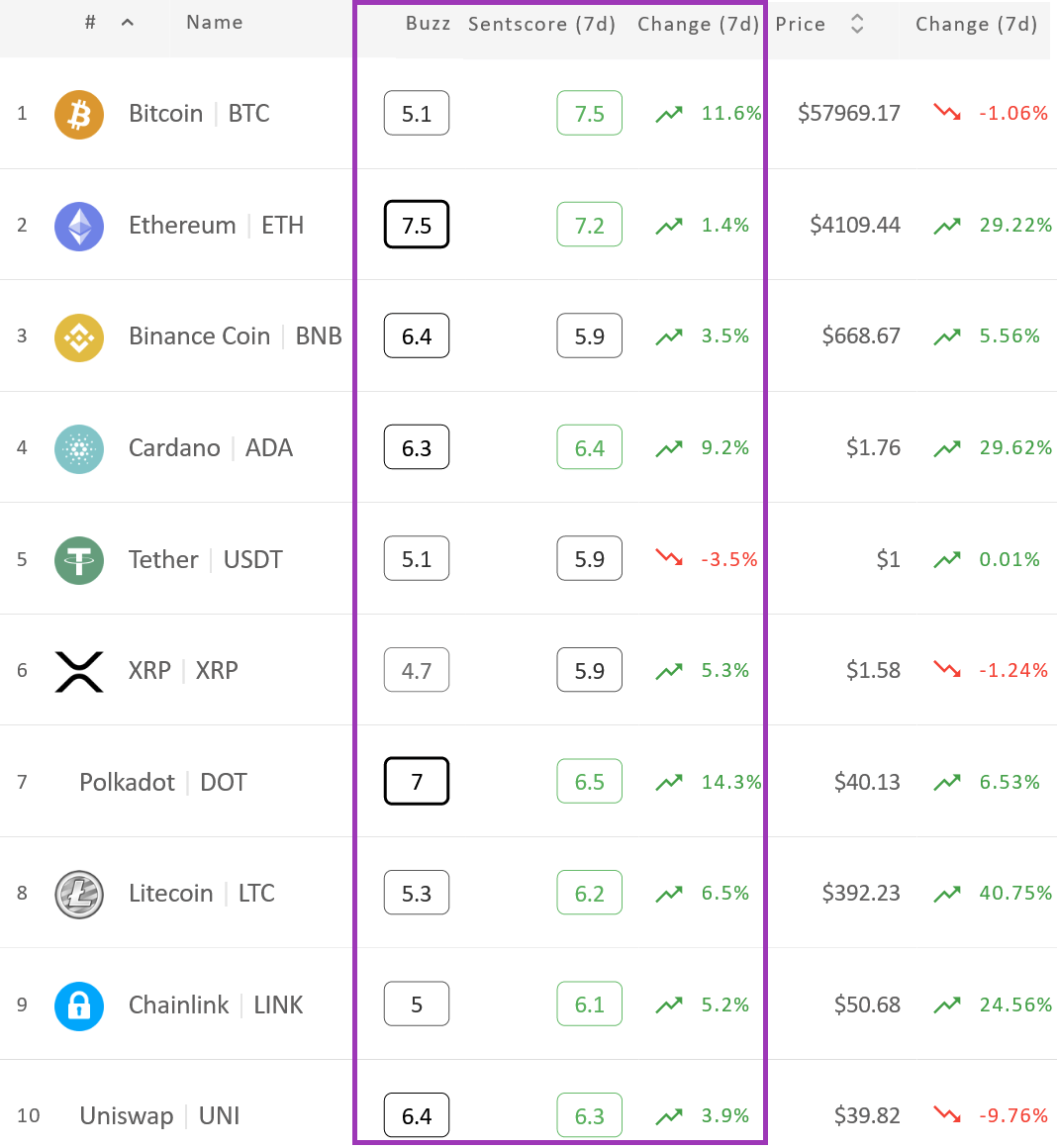Click the Binance Coin yellow logo
Screen dimensions: 1057x1148
[x=79, y=337]
